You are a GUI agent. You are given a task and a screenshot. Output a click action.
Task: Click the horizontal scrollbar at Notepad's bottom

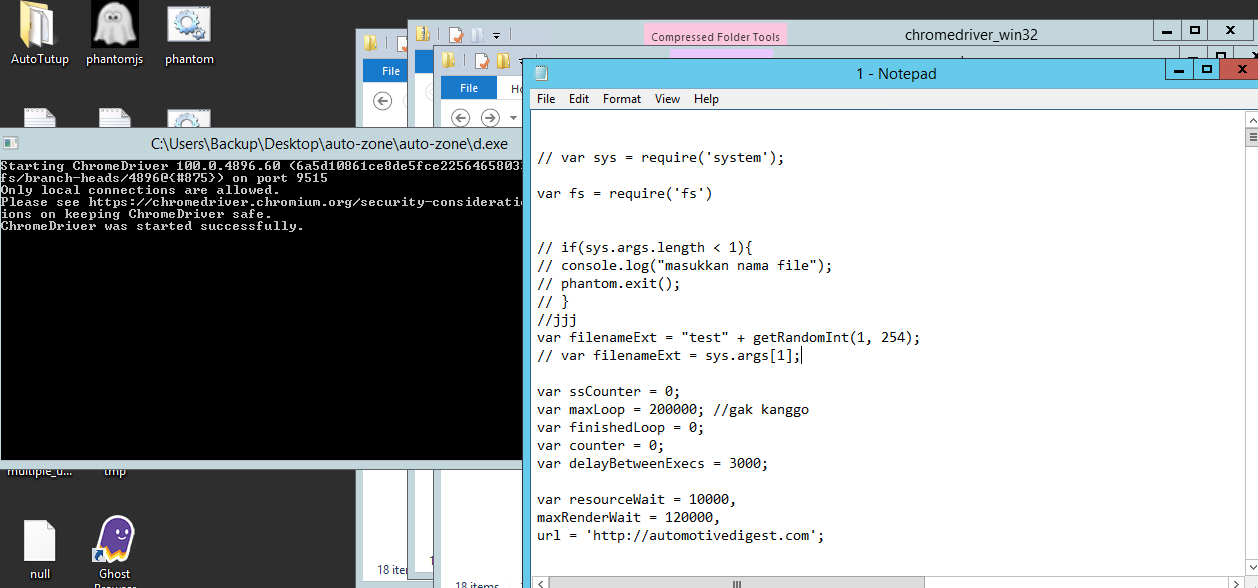pos(735,583)
